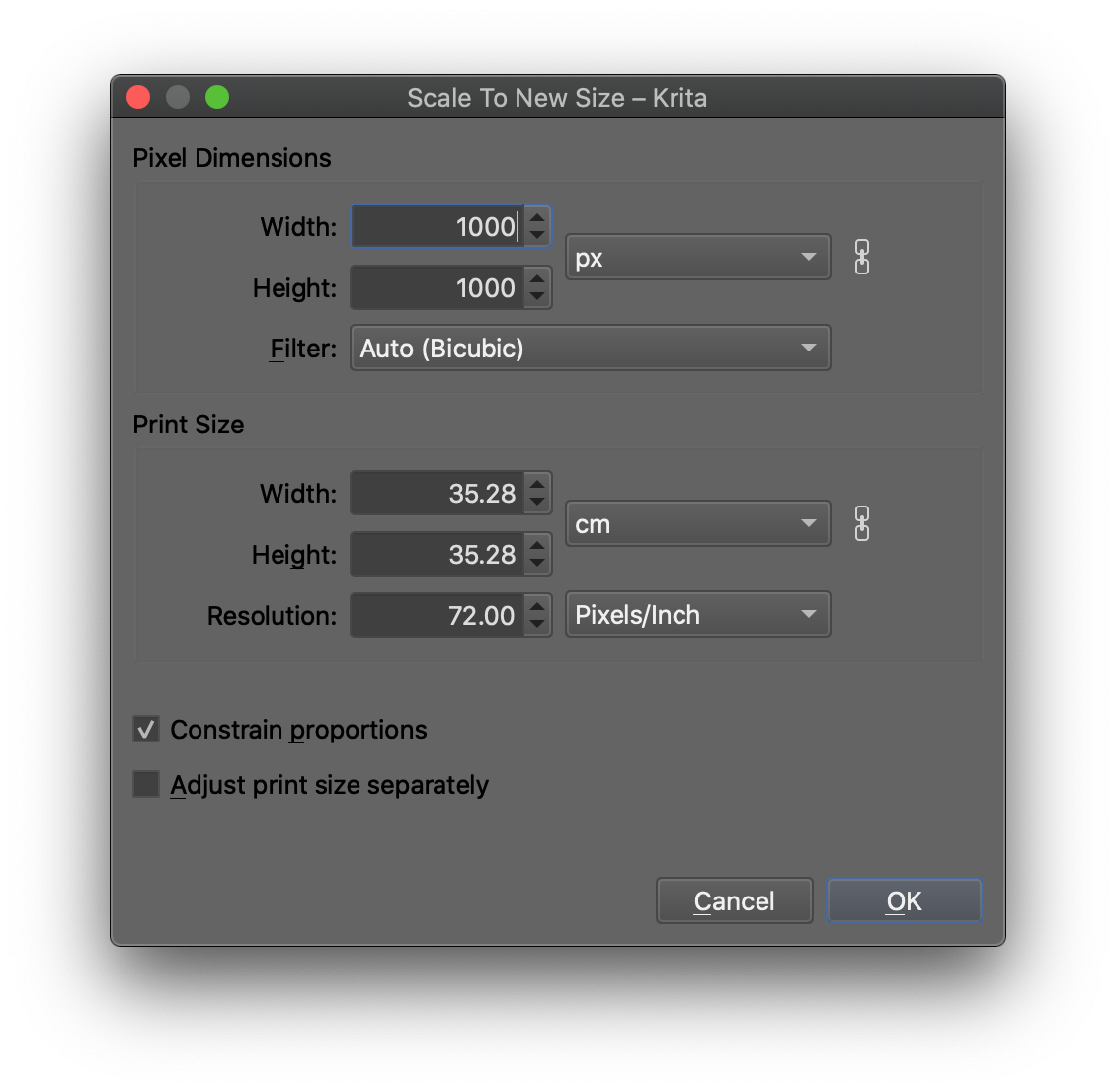1116x1092 pixels.
Task: Decrease print height using down stepper
Action: (537, 564)
